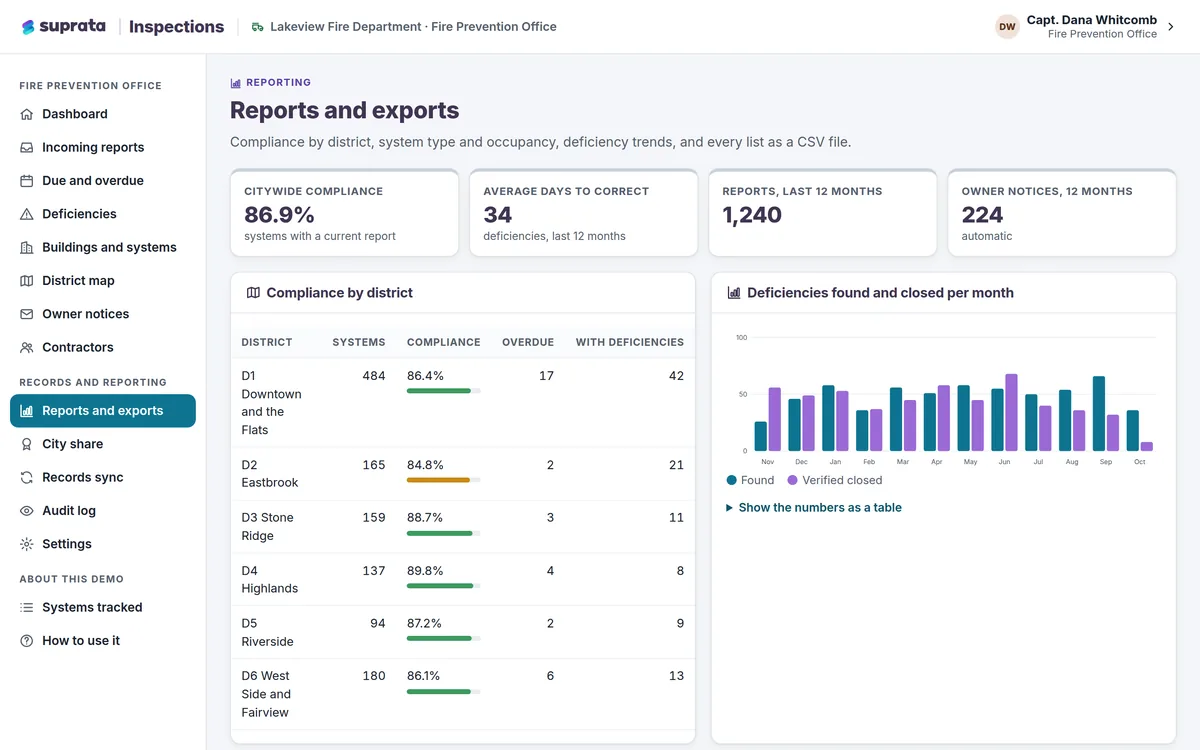
Task: Open Buildings and systems
Action: click(x=103, y=247)
